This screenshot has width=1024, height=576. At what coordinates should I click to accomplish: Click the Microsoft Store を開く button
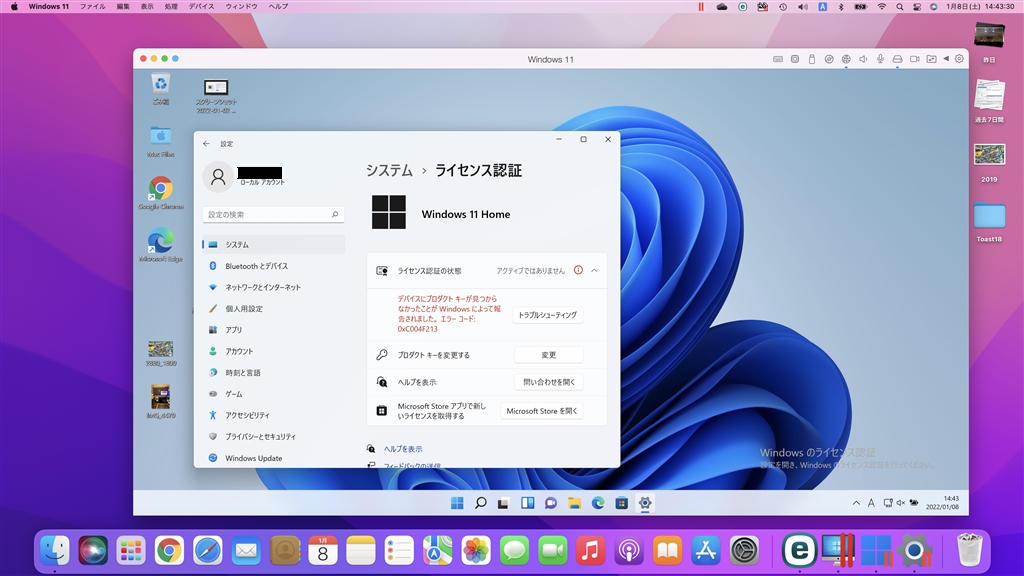tap(541, 411)
